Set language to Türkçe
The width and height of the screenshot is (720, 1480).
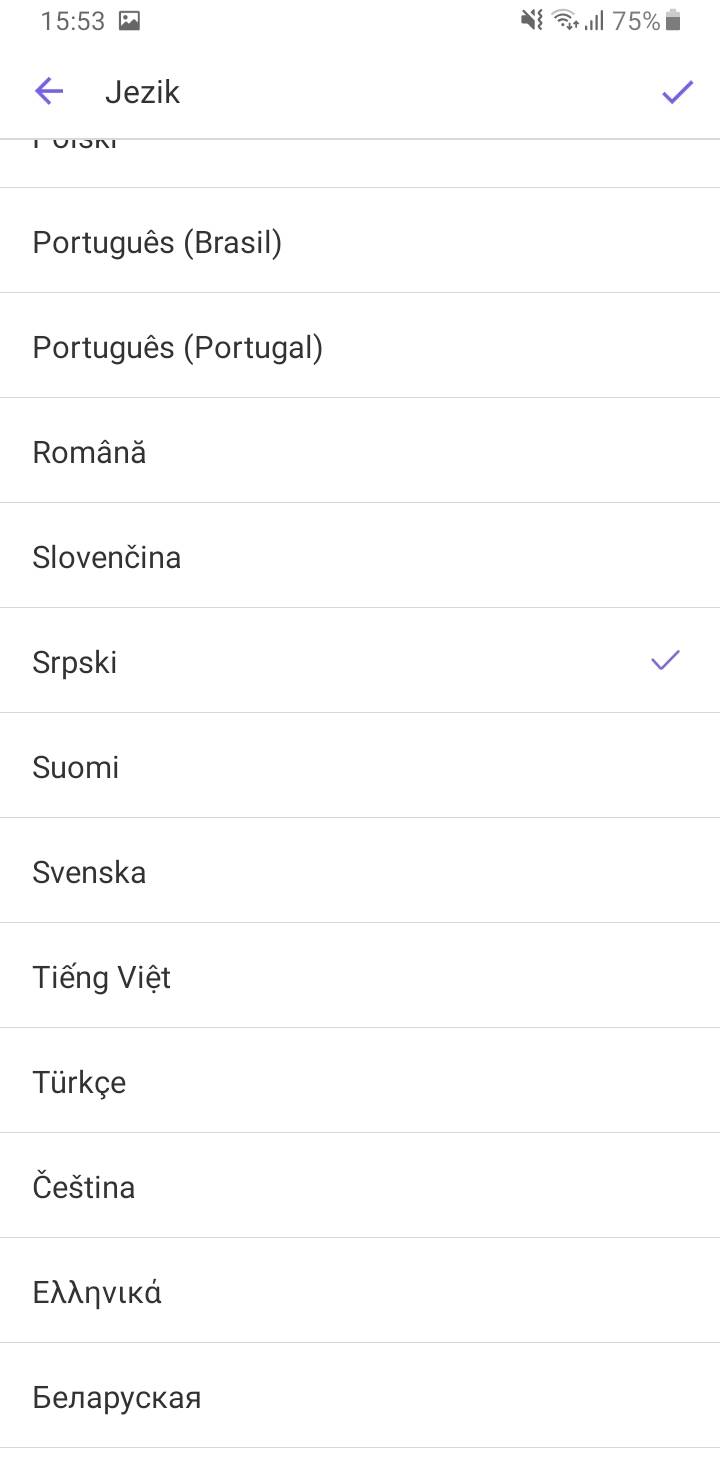[80, 1082]
